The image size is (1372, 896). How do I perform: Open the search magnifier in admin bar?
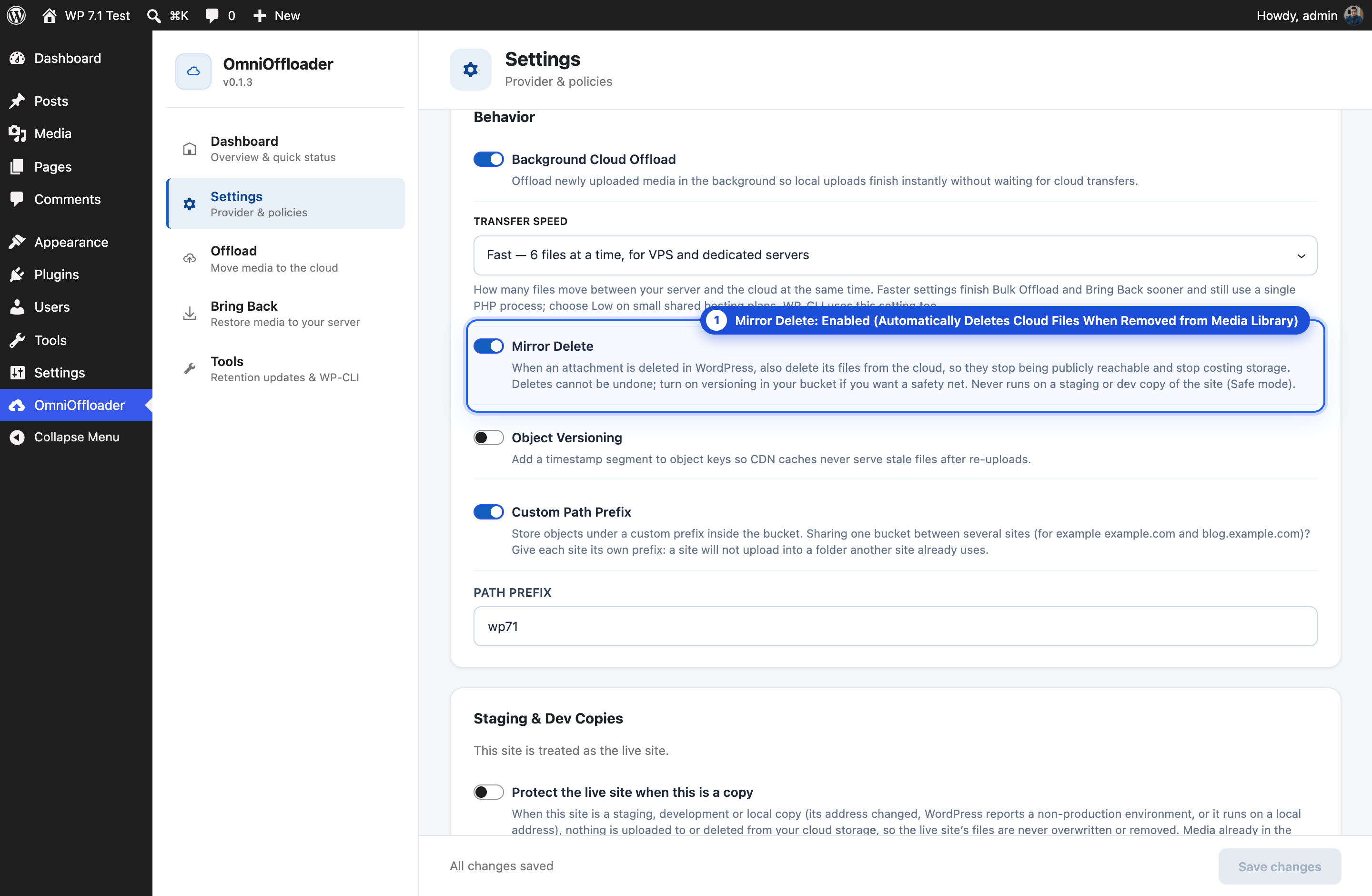pos(153,16)
